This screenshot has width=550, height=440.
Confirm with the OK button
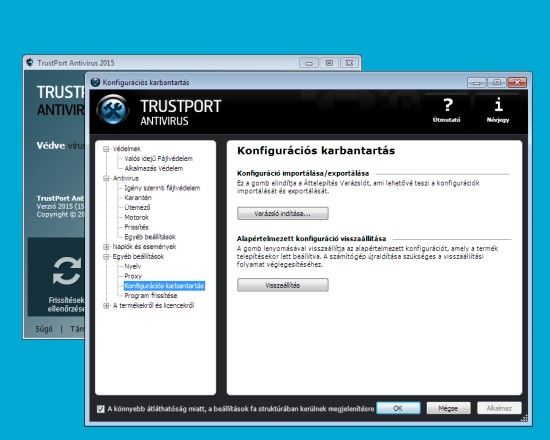coord(398,408)
